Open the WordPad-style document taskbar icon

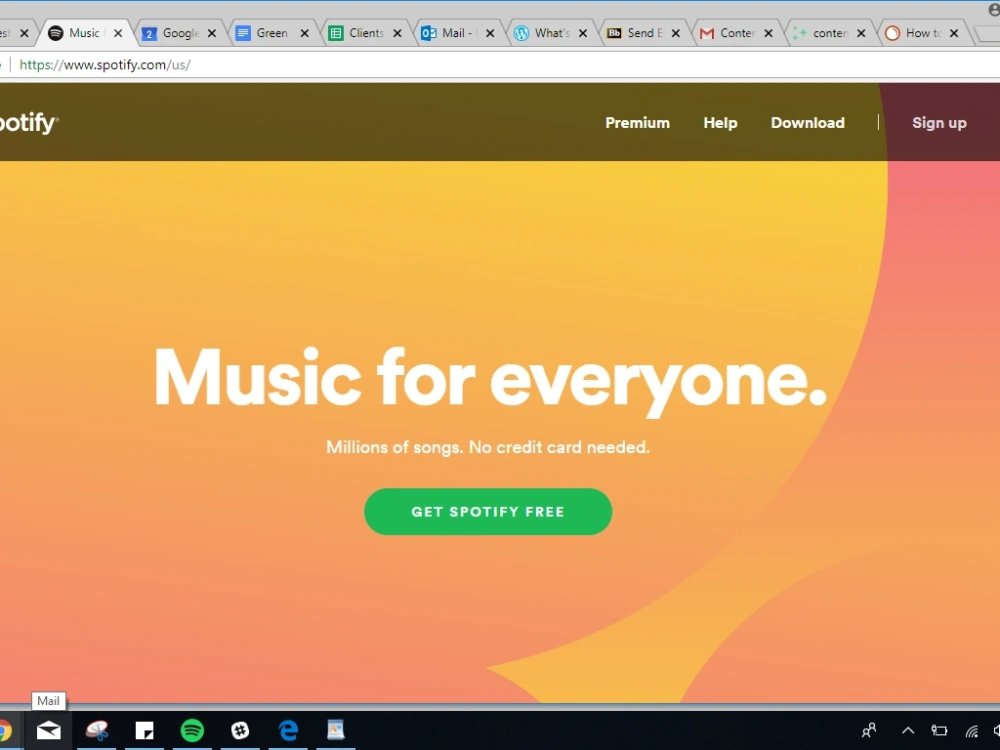pos(335,730)
